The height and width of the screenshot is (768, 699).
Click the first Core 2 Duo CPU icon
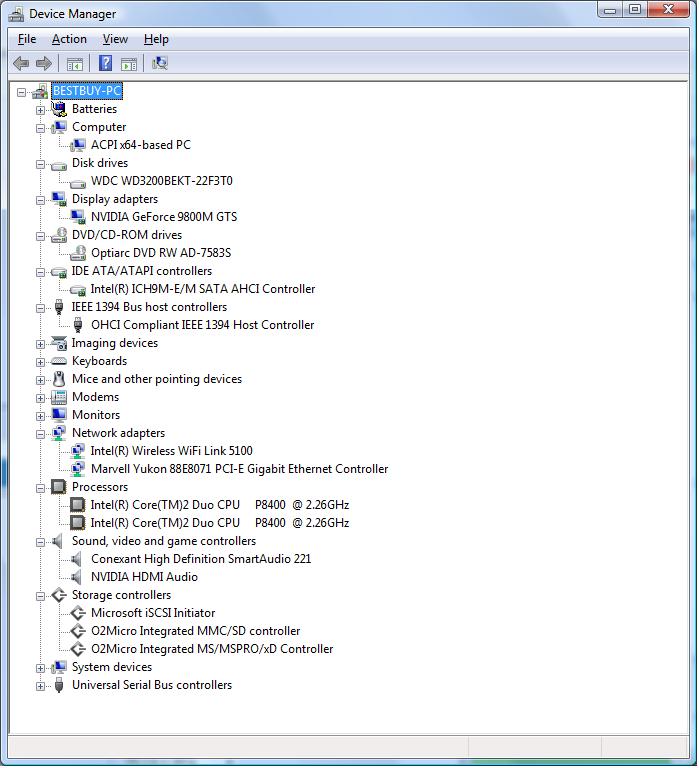tap(77, 504)
